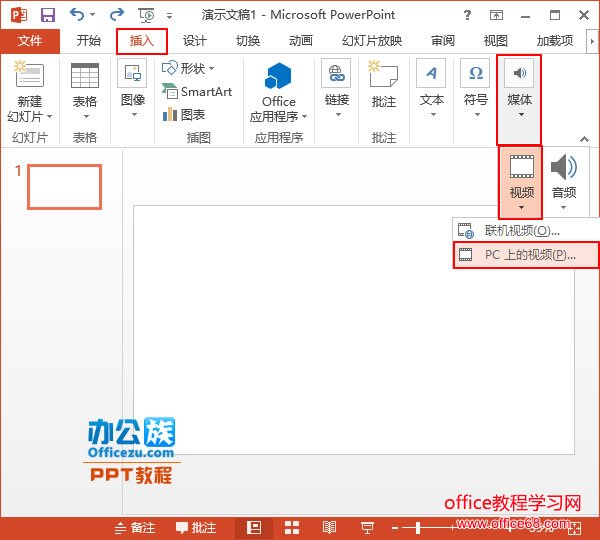Open the 链接 links dropdown
The width and height of the screenshot is (600, 540).
[337, 89]
